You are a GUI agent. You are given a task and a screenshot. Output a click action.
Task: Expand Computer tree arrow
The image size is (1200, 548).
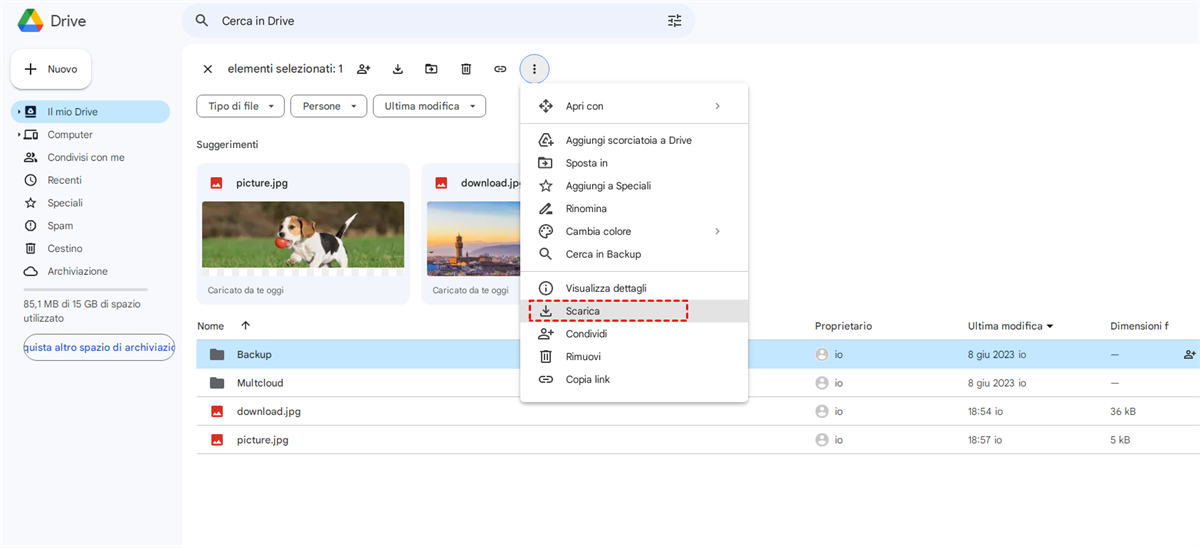pyautogui.click(x=18, y=135)
